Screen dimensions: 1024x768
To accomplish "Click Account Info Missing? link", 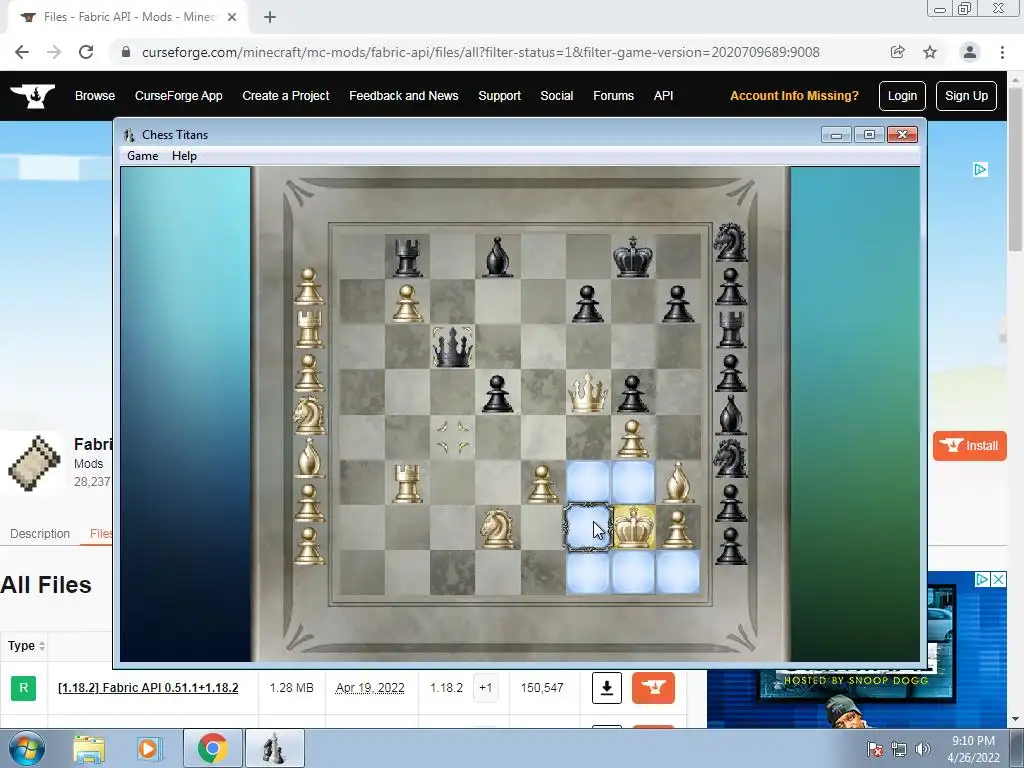I will tap(794, 95).
